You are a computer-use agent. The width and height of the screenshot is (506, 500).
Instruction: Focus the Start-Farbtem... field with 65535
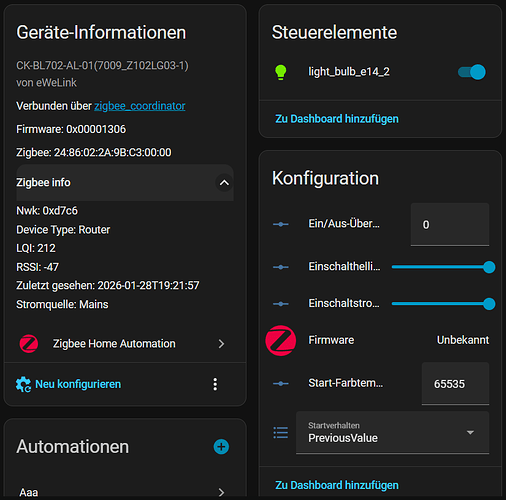[x=455, y=384]
